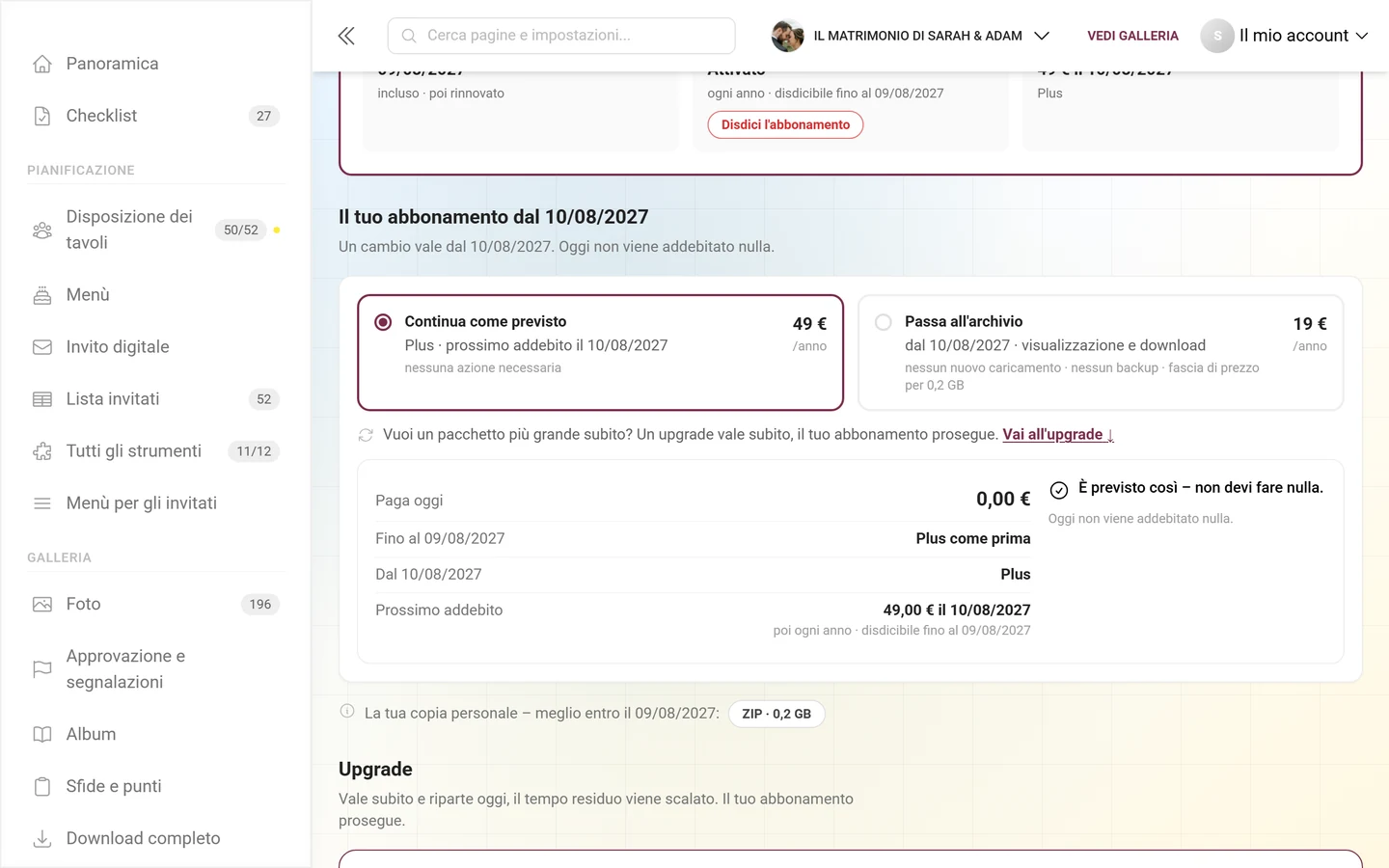Click the yellow dot beside 50/52
The height and width of the screenshot is (868, 1389).
[277, 231]
